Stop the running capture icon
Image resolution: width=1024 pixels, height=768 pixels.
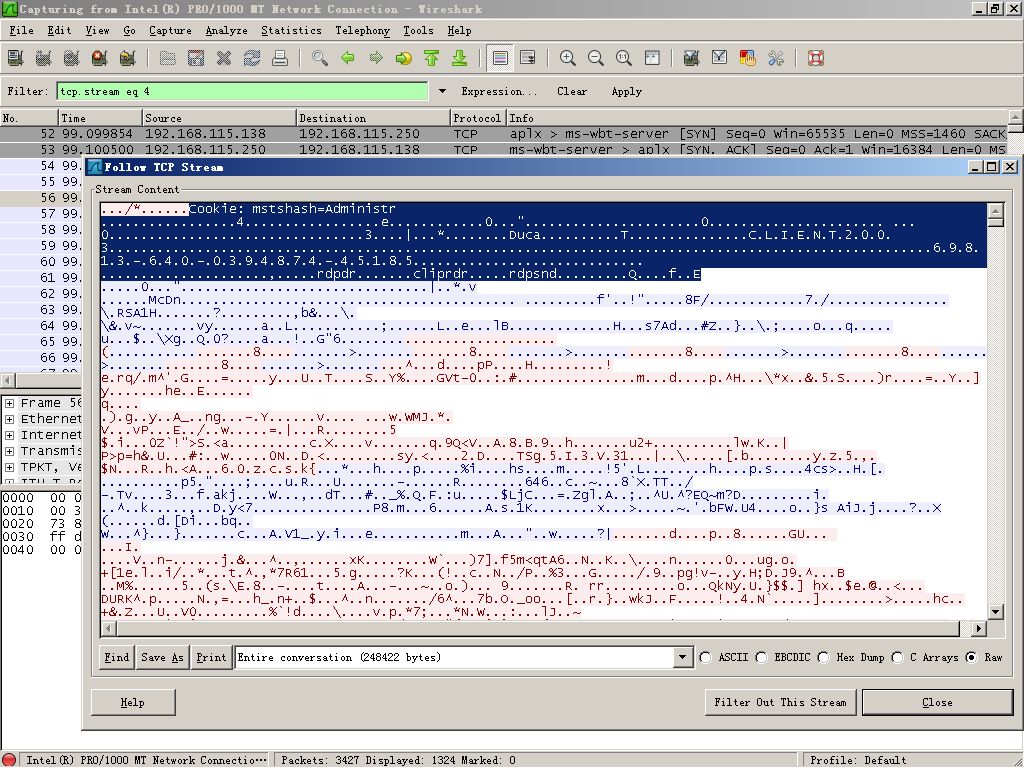click(100, 58)
